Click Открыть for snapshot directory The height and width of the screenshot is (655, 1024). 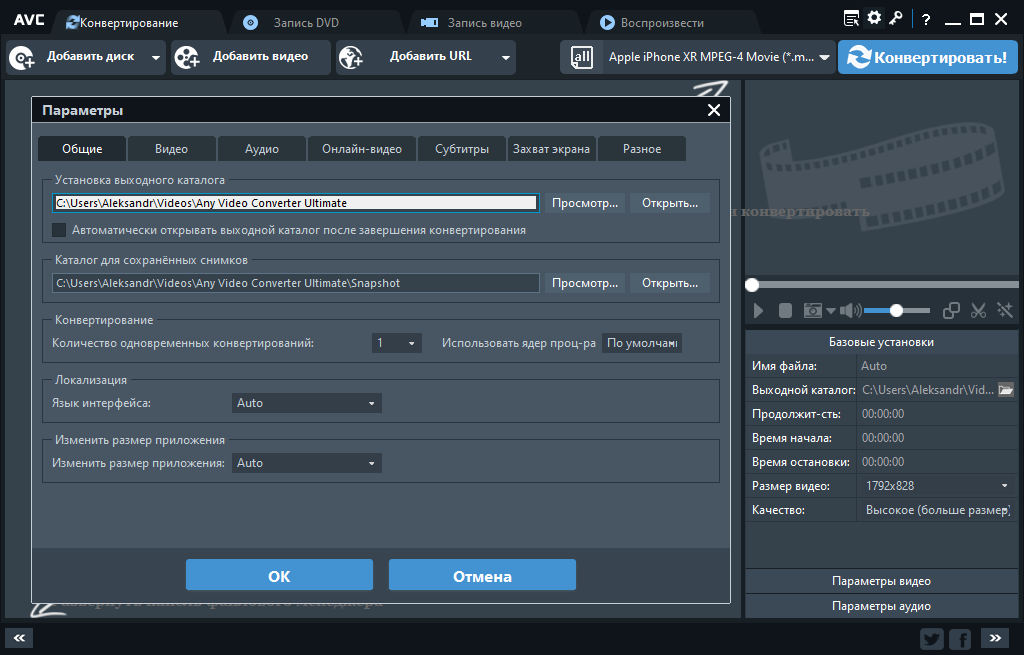pyautogui.click(x=670, y=283)
